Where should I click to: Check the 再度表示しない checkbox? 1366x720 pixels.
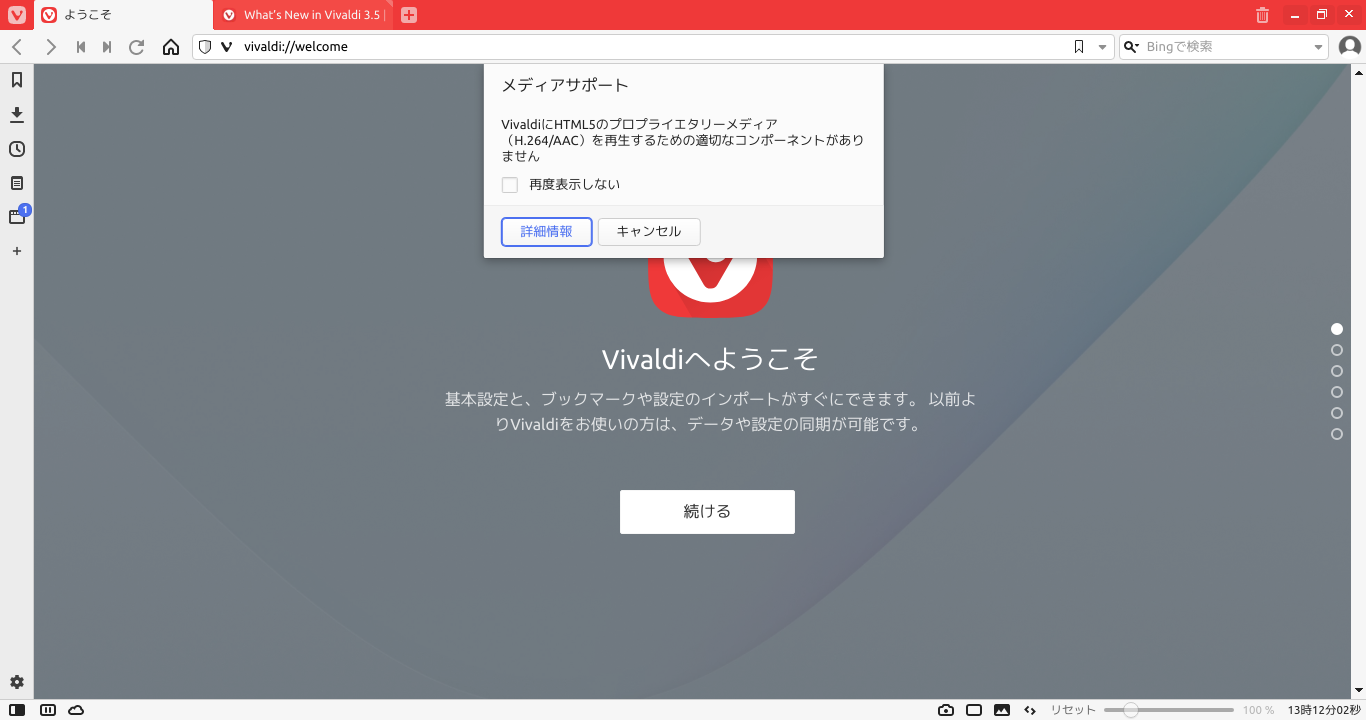510,185
